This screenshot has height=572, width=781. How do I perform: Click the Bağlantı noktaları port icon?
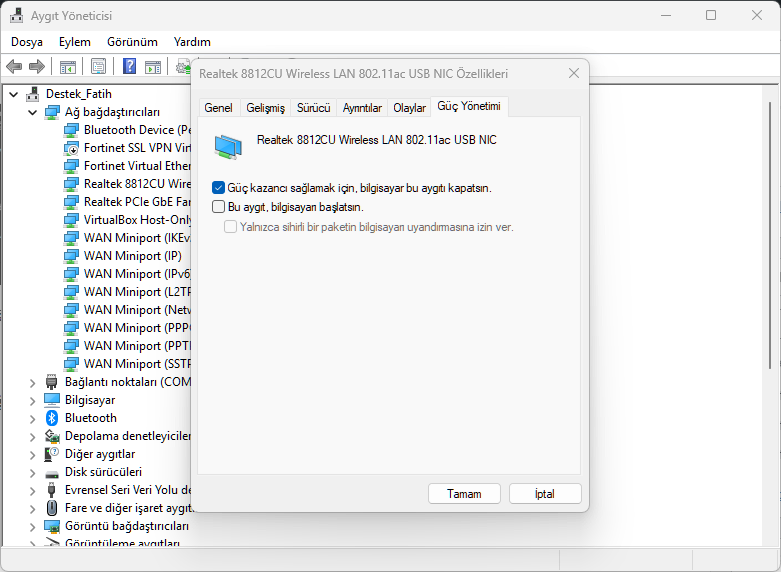pos(52,382)
